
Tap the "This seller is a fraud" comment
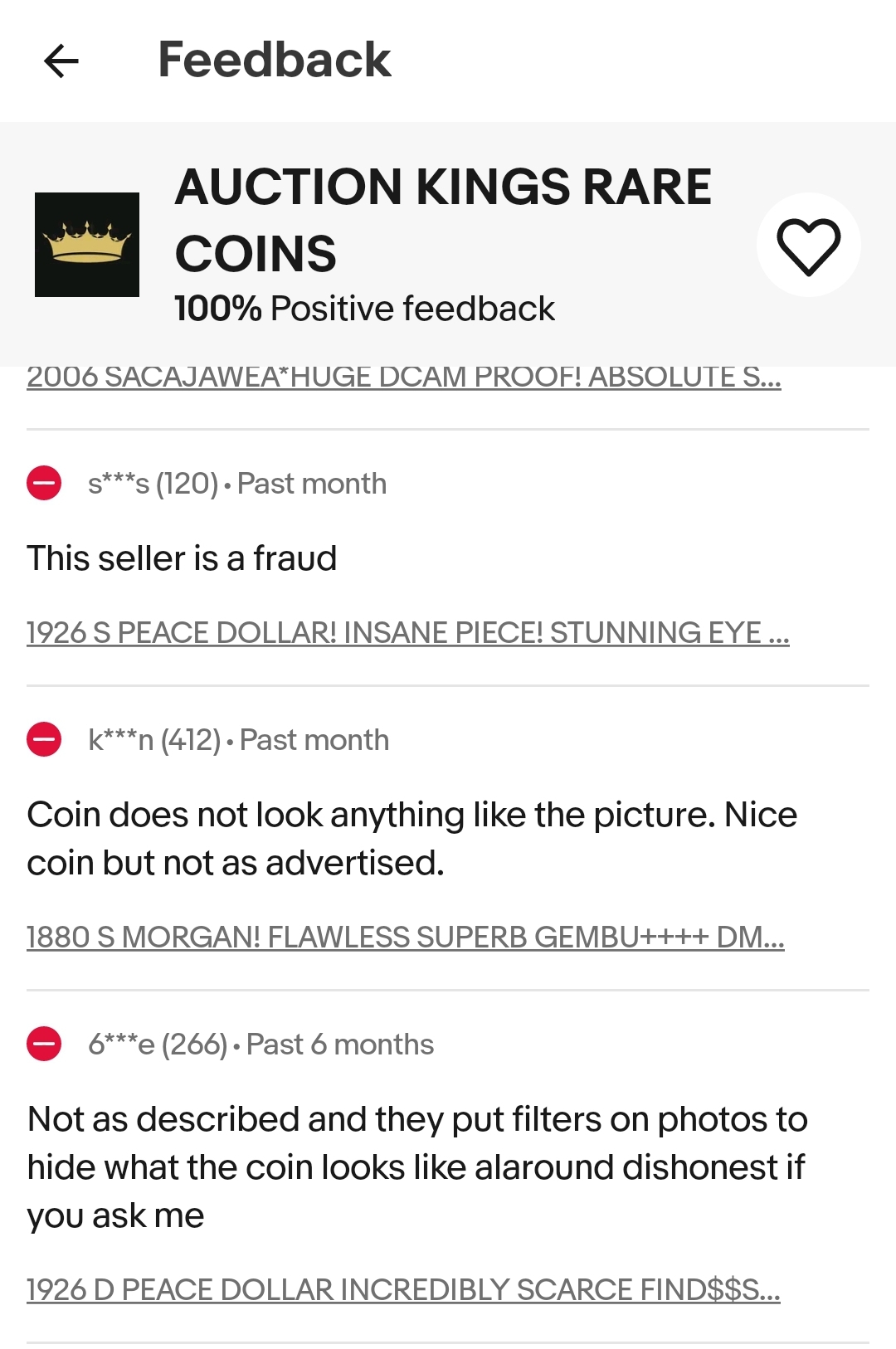coord(182,558)
